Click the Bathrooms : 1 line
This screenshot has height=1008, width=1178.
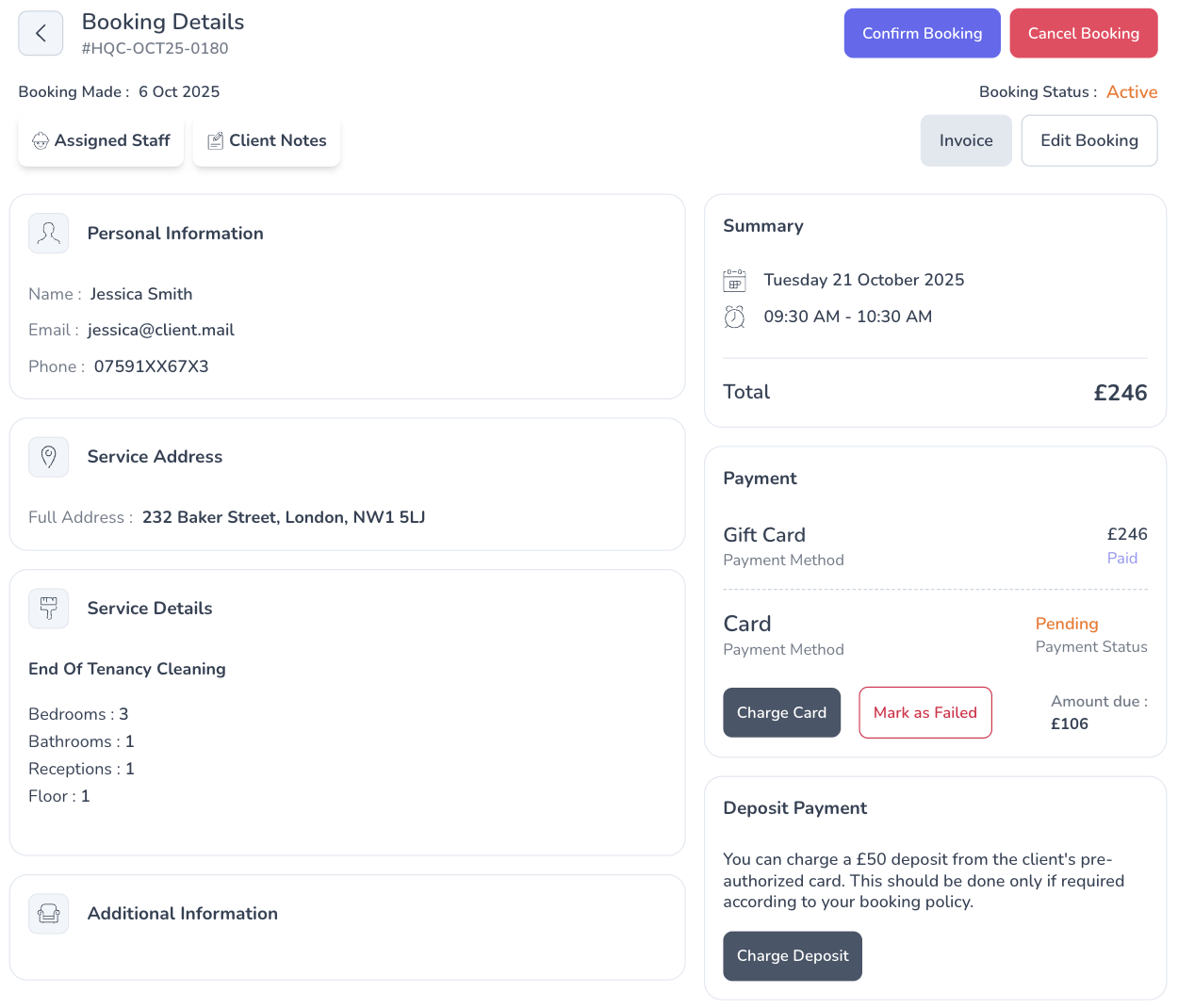pos(81,742)
